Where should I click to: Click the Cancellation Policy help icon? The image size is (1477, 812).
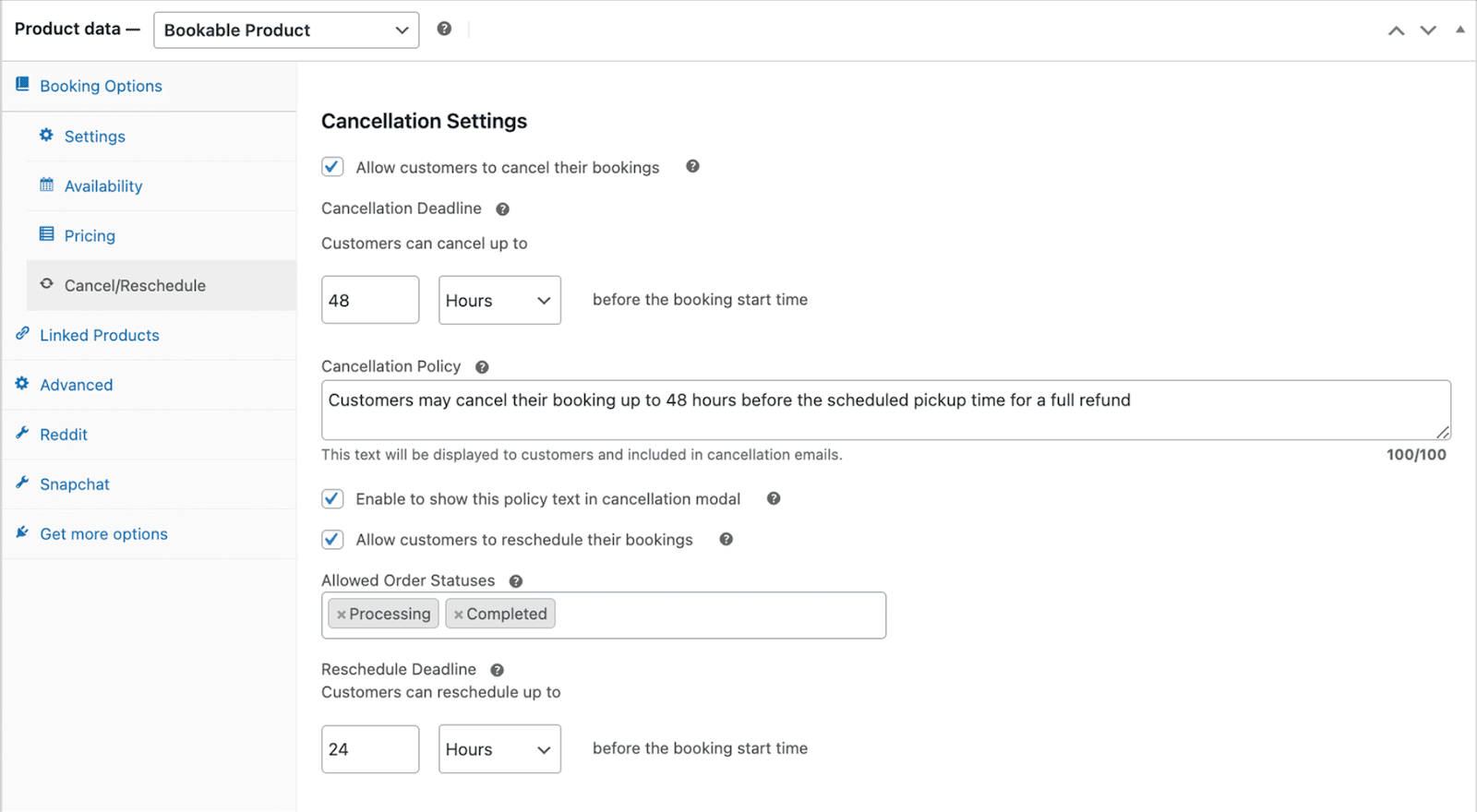coord(482,367)
